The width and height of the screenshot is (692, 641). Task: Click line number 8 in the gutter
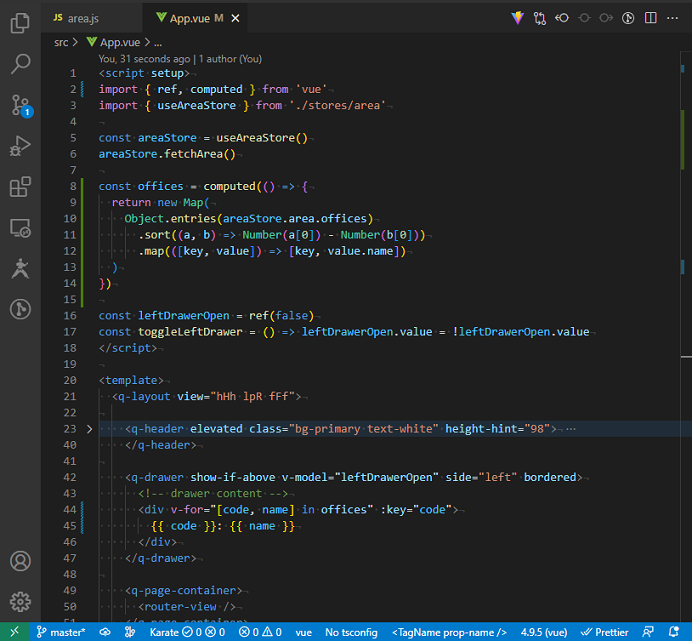click(x=73, y=186)
